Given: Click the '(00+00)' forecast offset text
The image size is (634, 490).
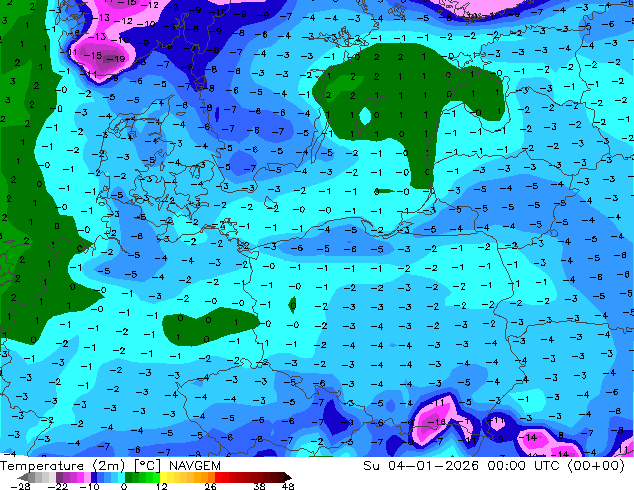Looking at the screenshot, I should pyautogui.click(x=596, y=466).
